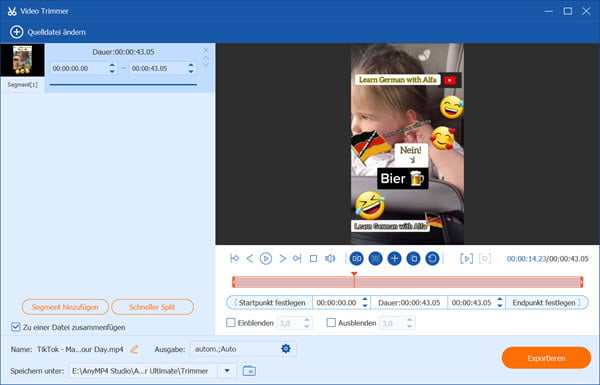
Task: Enable the Einblenden checkbox
Action: [231, 323]
